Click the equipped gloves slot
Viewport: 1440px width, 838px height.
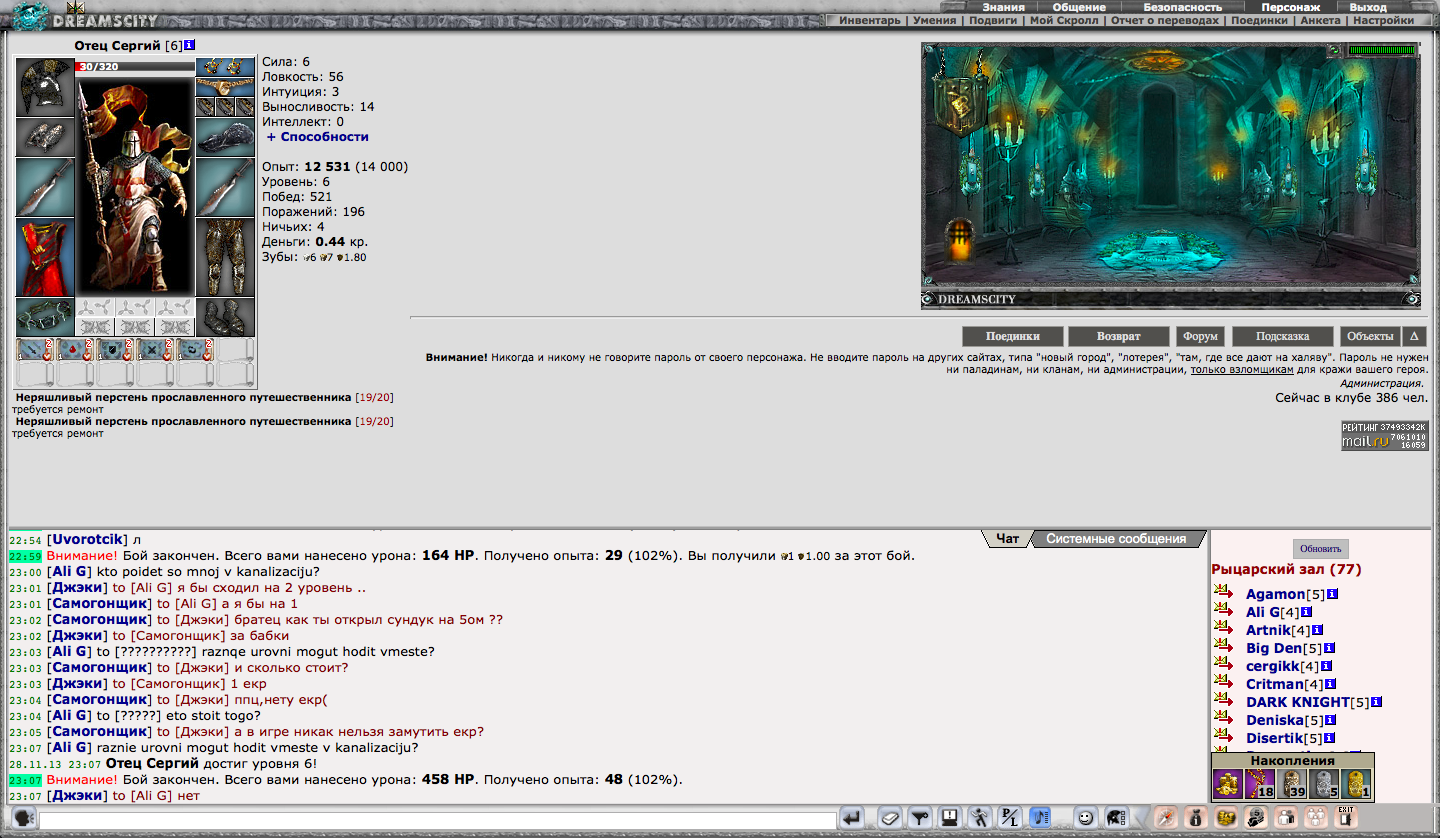point(225,137)
